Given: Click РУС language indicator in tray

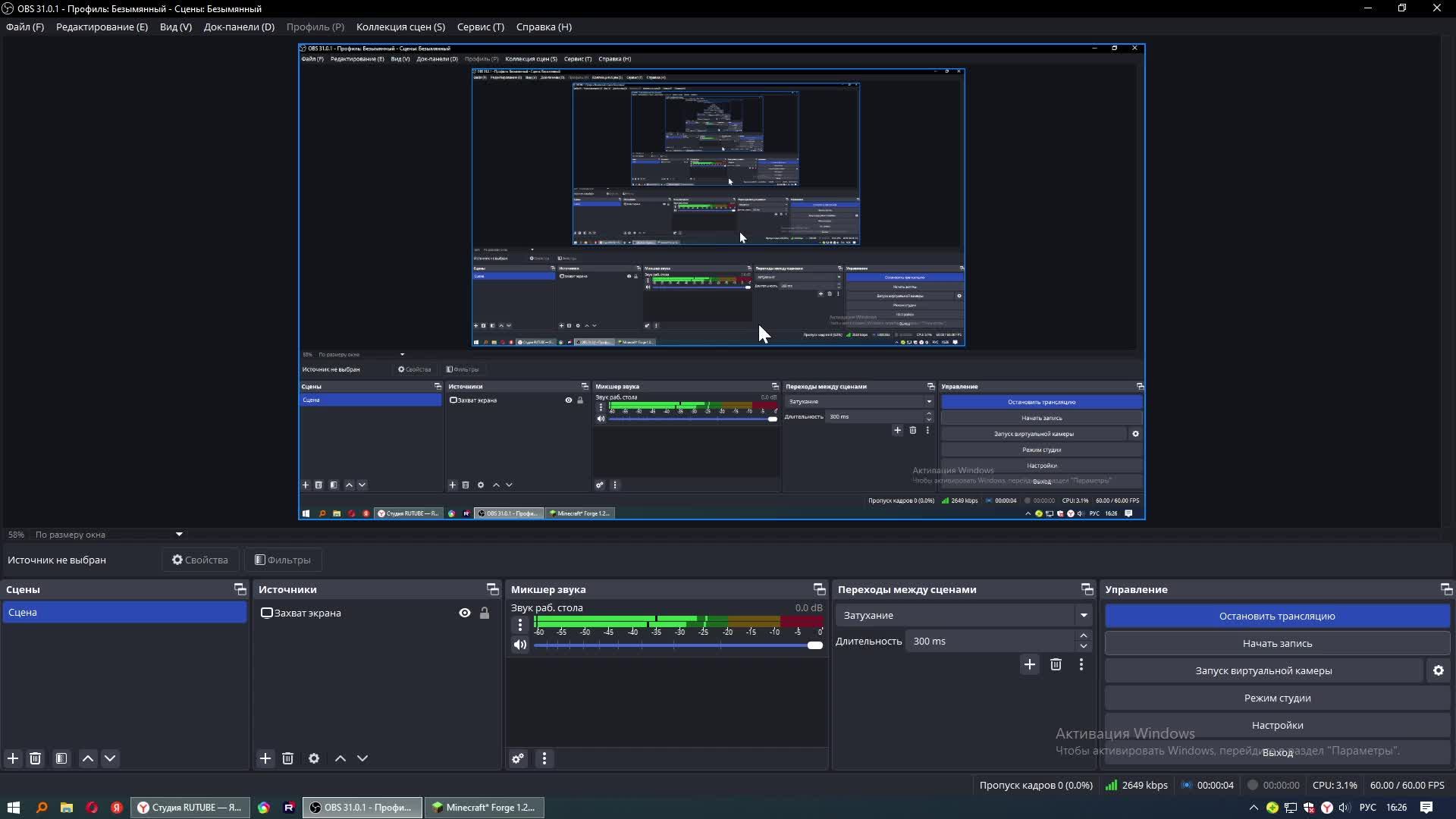Looking at the screenshot, I should (x=1368, y=808).
